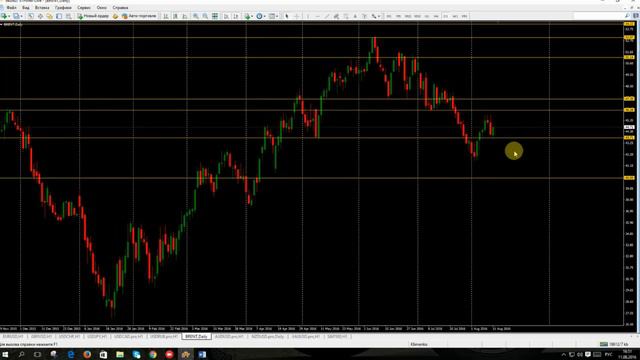Show the Market Watch panel
Screen dimensions: 640x360
[31, 16]
